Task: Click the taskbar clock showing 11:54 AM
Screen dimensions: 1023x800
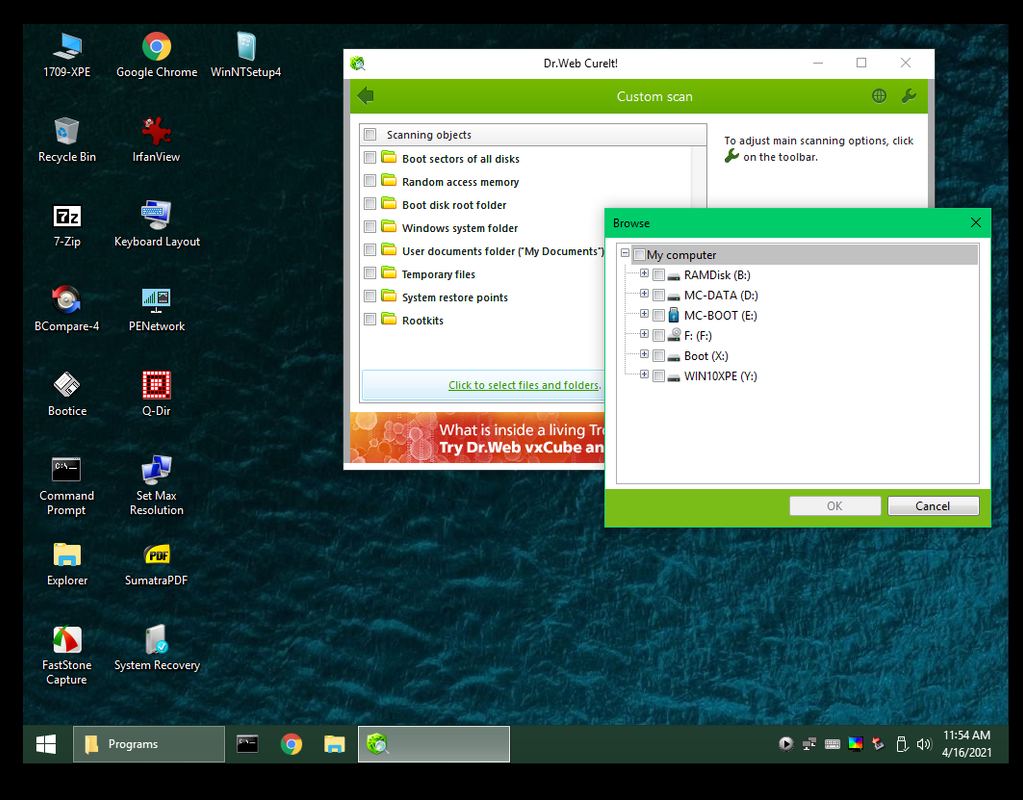Action: [966, 744]
